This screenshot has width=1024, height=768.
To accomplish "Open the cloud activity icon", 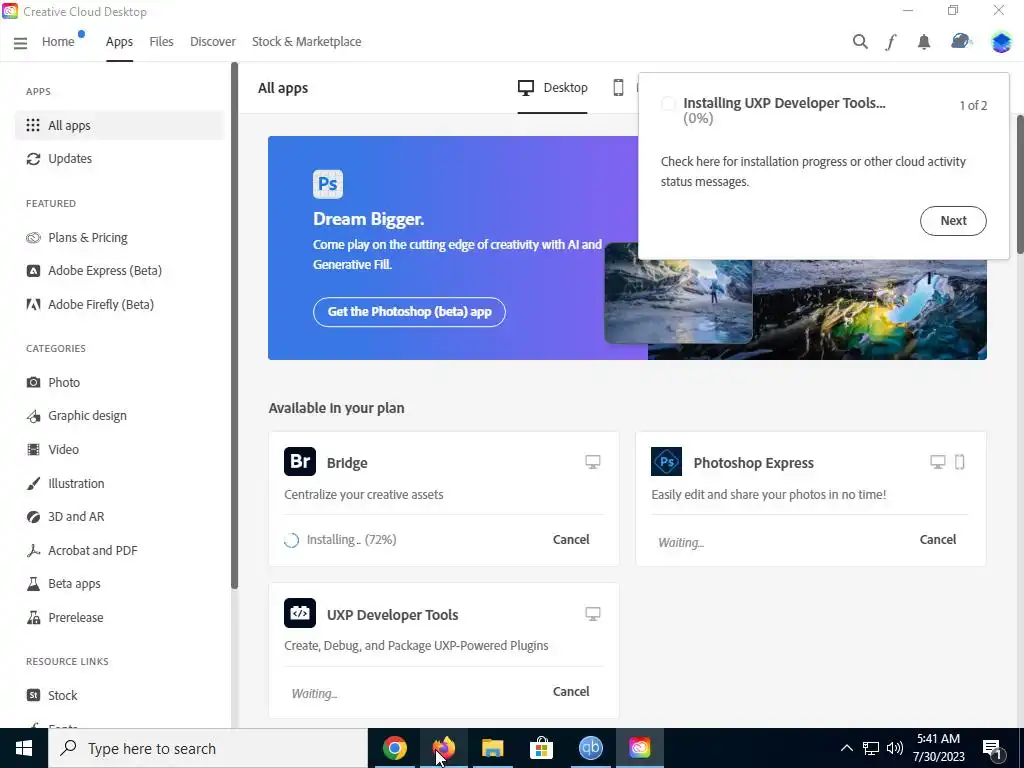I will click(x=960, y=41).
